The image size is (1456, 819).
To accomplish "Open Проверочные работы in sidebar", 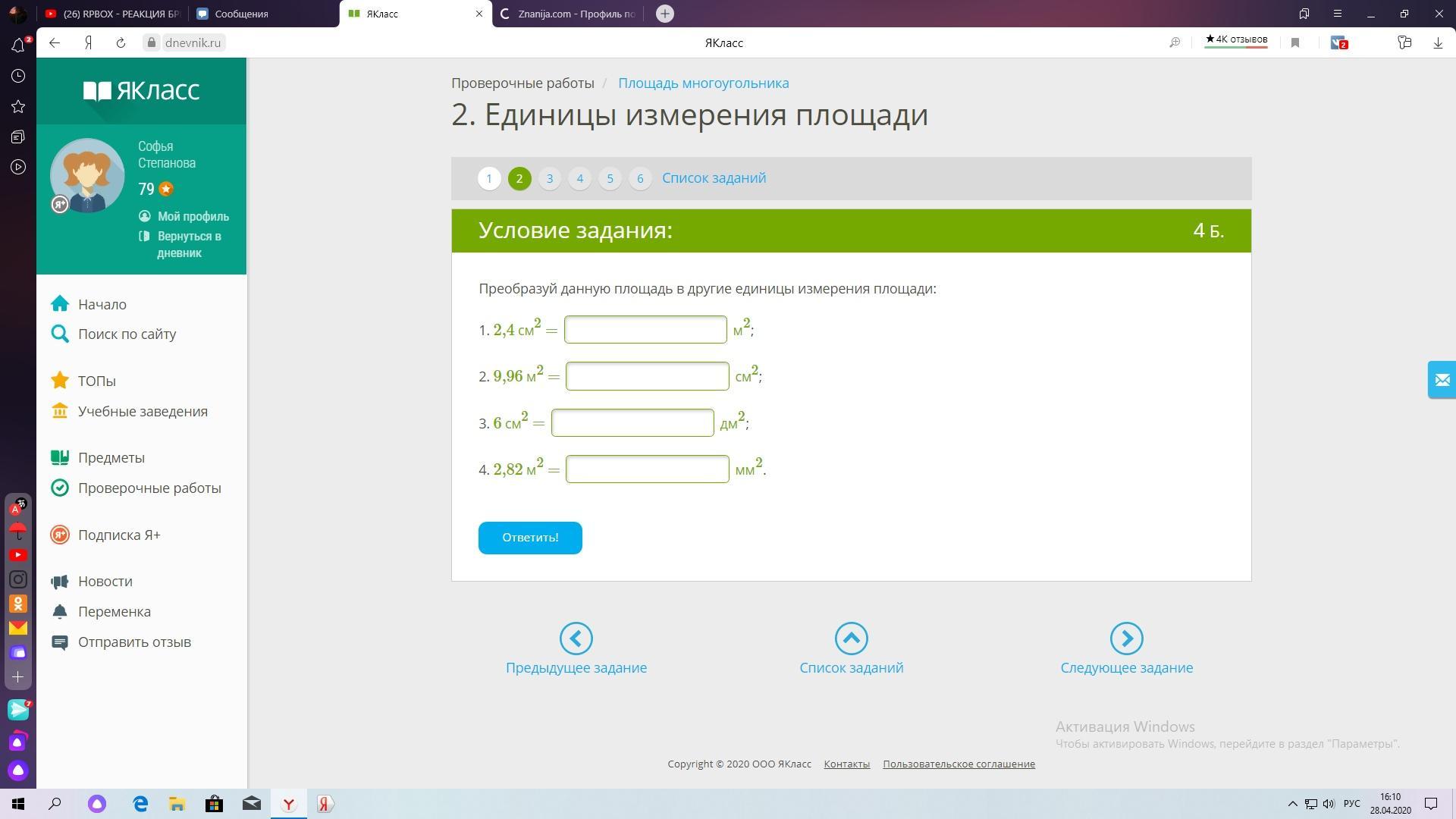I will 149,488.
